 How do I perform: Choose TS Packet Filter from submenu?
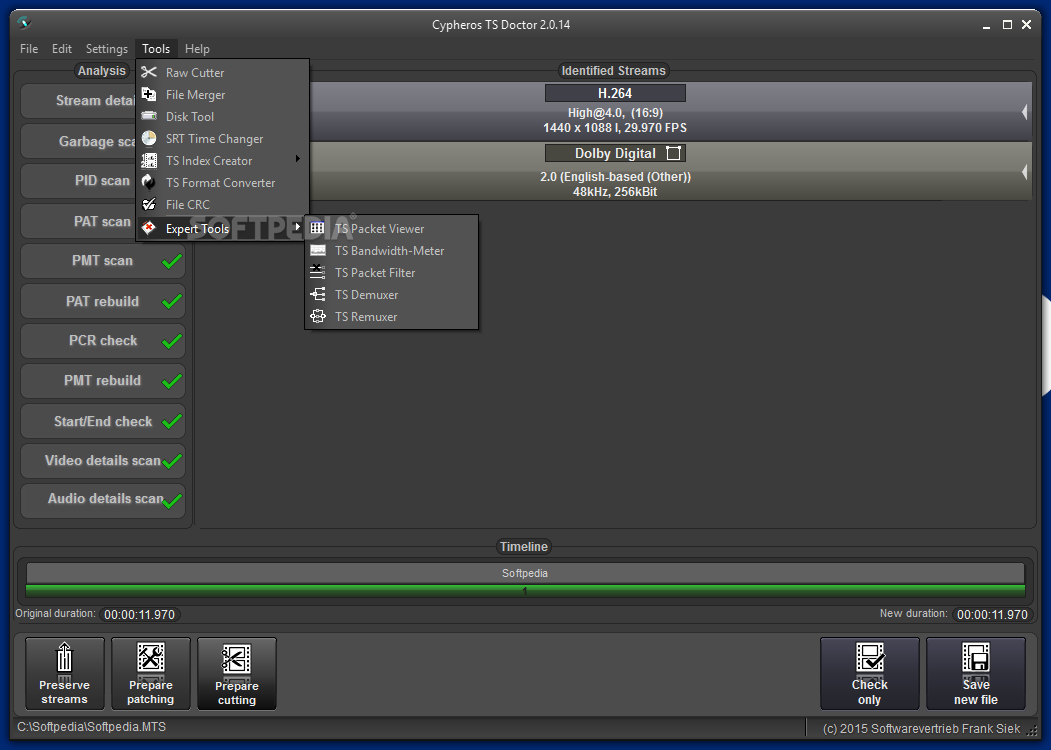pyautogui.click(x=391, y=273)
